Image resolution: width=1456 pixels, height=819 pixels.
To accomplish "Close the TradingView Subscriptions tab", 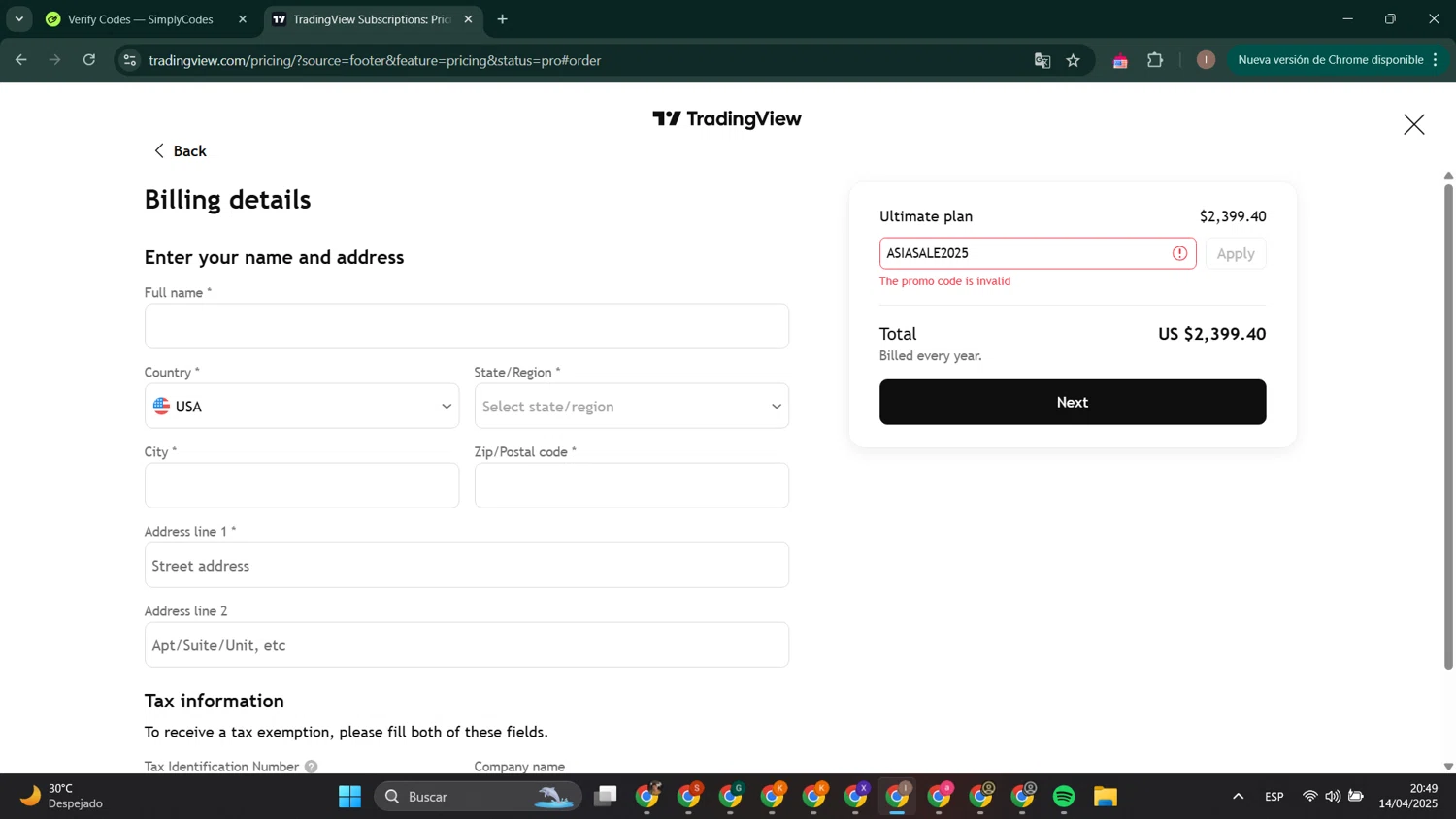I will tap(468, 19).
